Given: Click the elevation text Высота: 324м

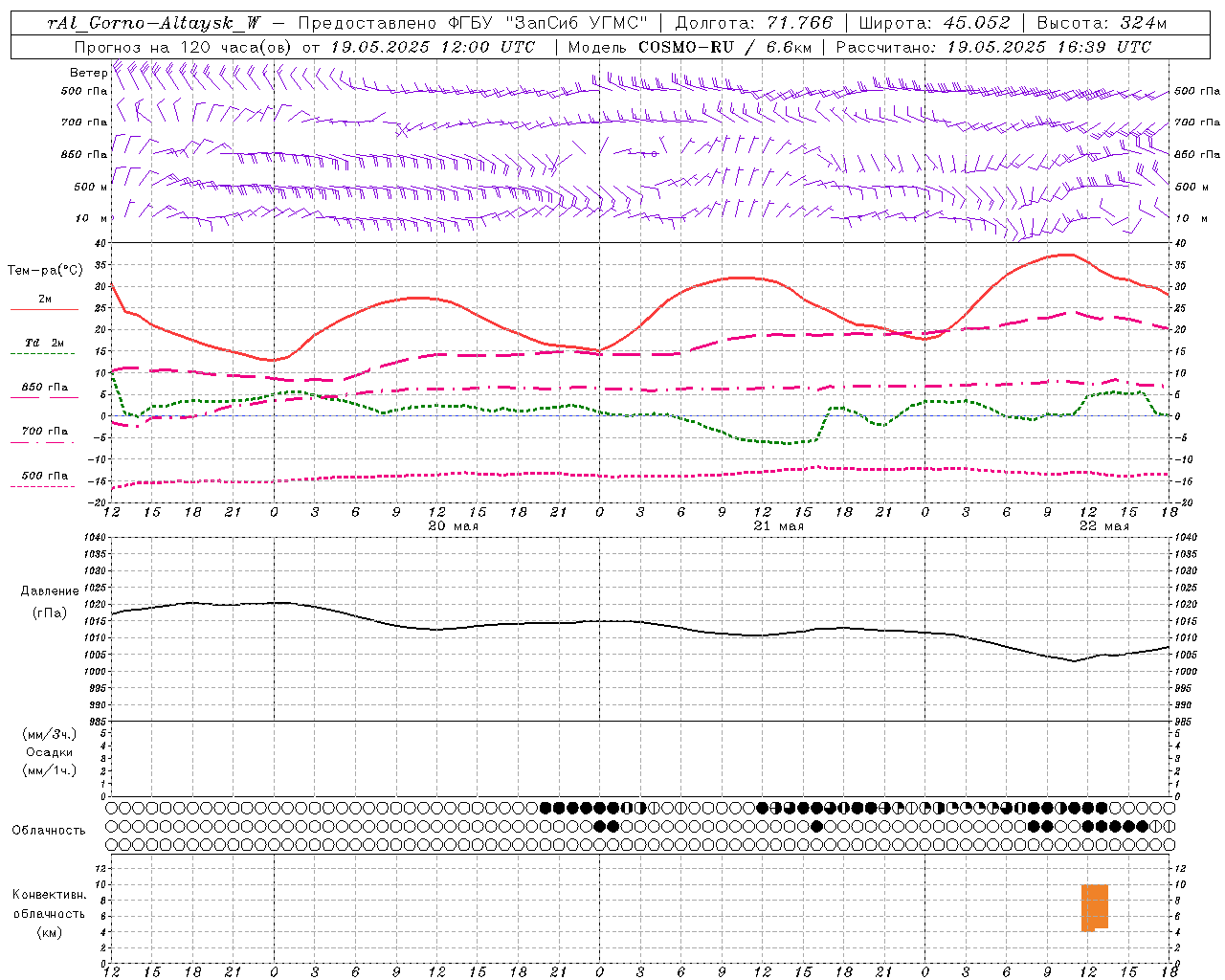Looking at the screenshot, I should click(x=1102, y=23).
